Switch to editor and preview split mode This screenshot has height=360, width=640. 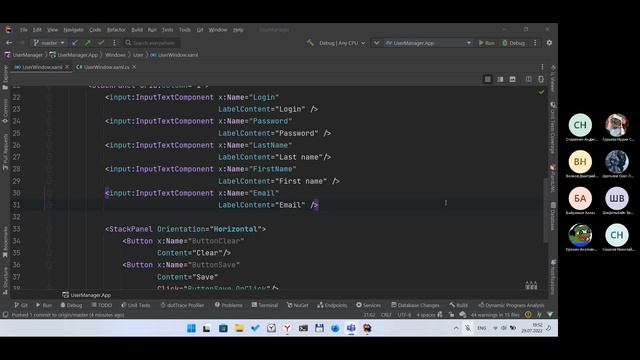click(x=500, y=79)
